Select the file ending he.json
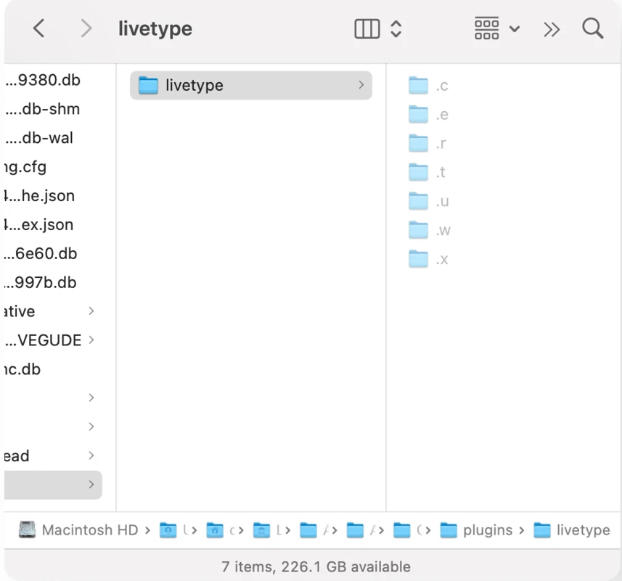The image size is (622, 581). tap(39, 196)
